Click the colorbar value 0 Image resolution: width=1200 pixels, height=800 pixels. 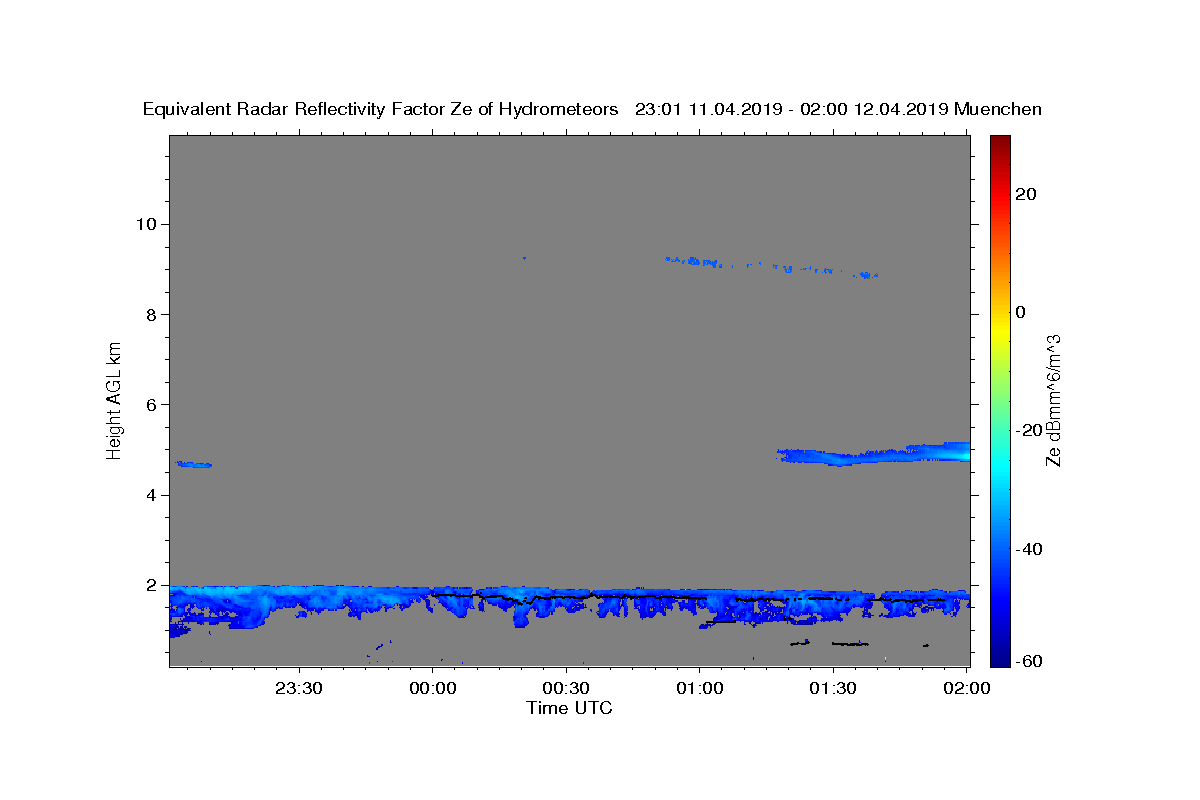point(1021,312)
